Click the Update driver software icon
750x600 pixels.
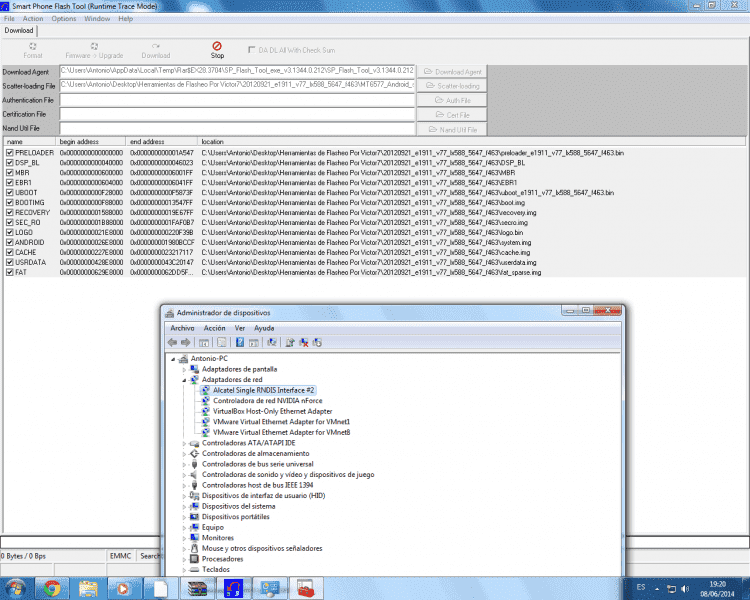290,343
